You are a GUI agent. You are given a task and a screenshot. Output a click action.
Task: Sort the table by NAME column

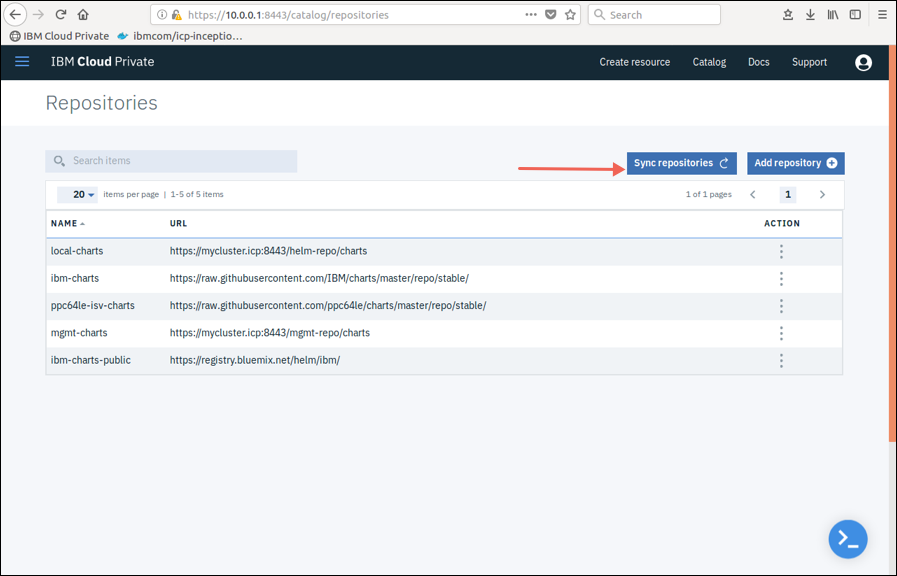point(68,223)
